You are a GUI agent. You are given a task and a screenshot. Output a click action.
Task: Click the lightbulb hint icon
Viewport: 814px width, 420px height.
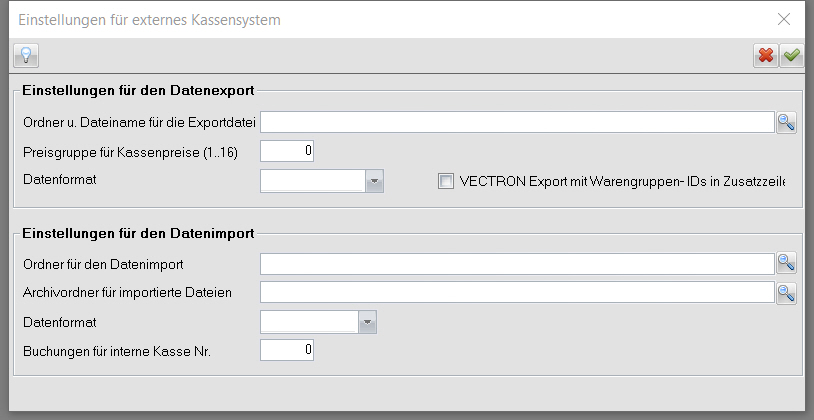(26, 56)
